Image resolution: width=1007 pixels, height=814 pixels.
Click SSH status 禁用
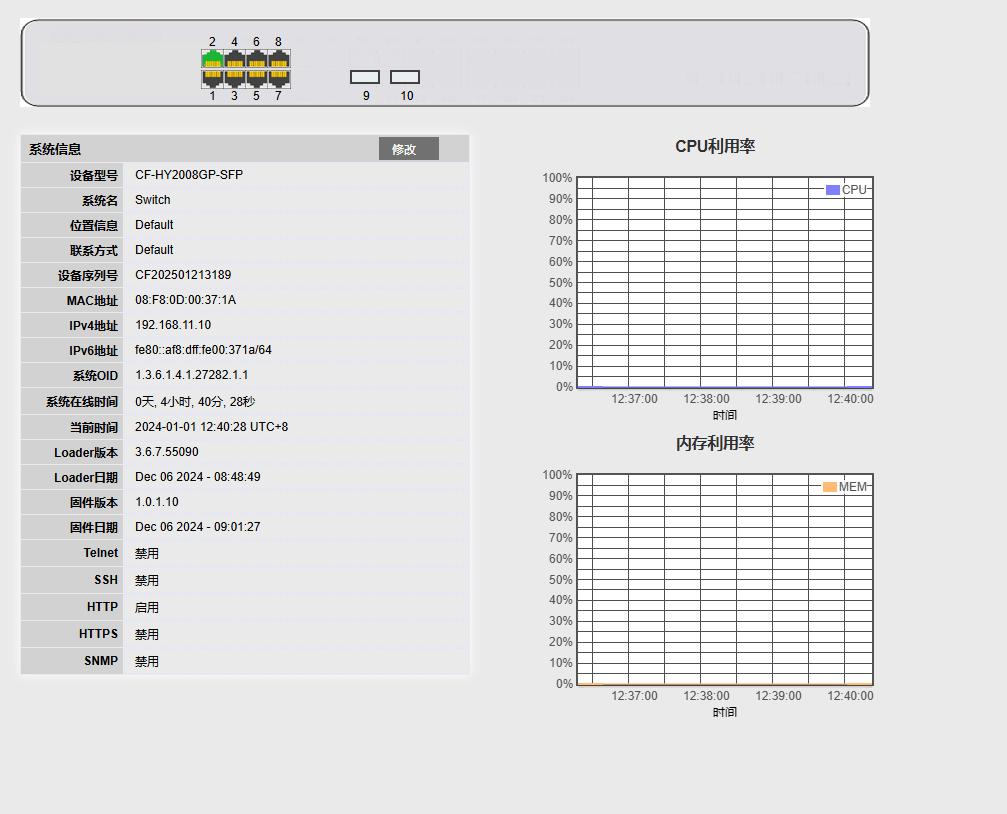click(146, 580)
